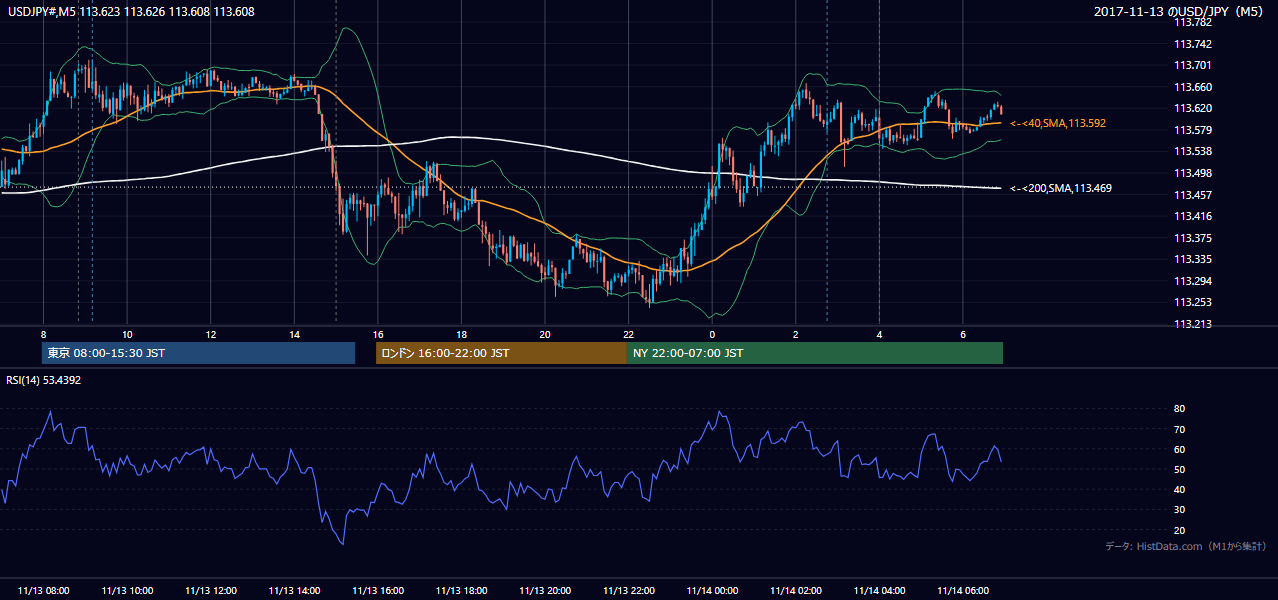The image size is (1278, 600).
Task: Click the hour 12 tick under price chart
Action: click(210, 334)
